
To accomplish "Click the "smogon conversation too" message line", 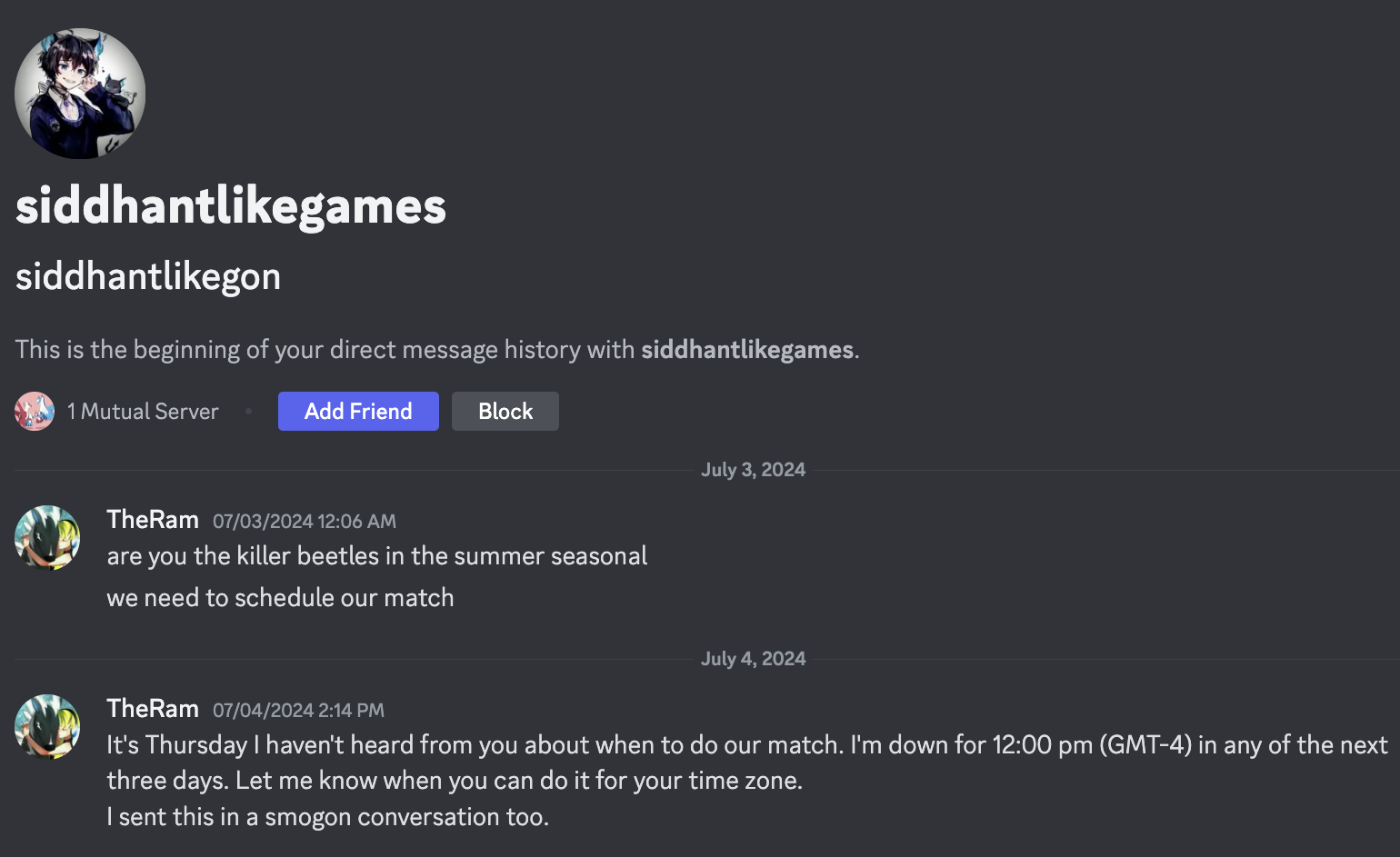I will coord(327,817).
